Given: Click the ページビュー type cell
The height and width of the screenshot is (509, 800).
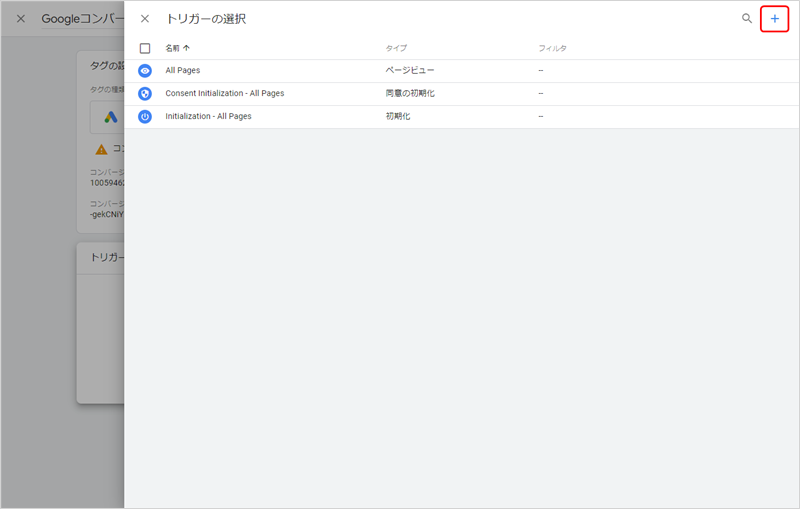Looking at the screenshot, I should coord(410,70).
